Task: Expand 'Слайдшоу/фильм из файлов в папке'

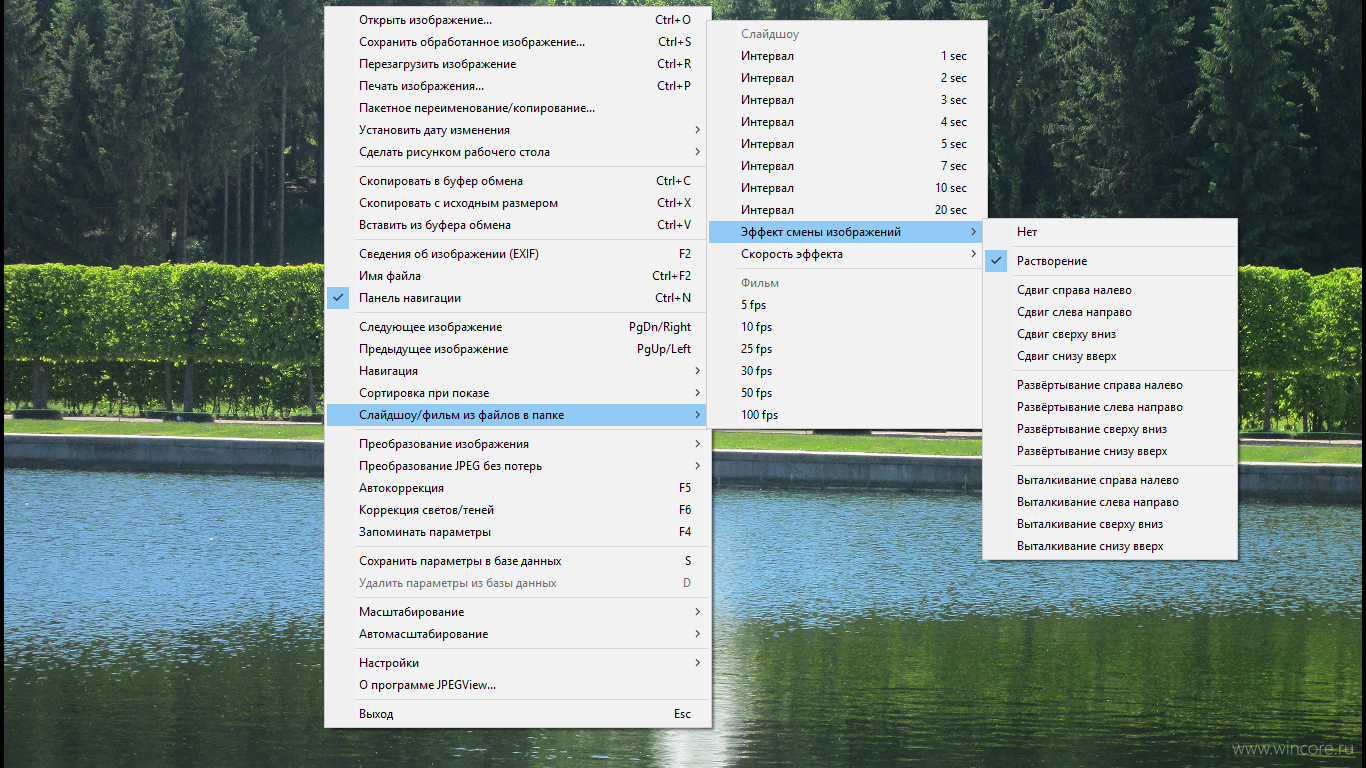Action: pos(517,415)
